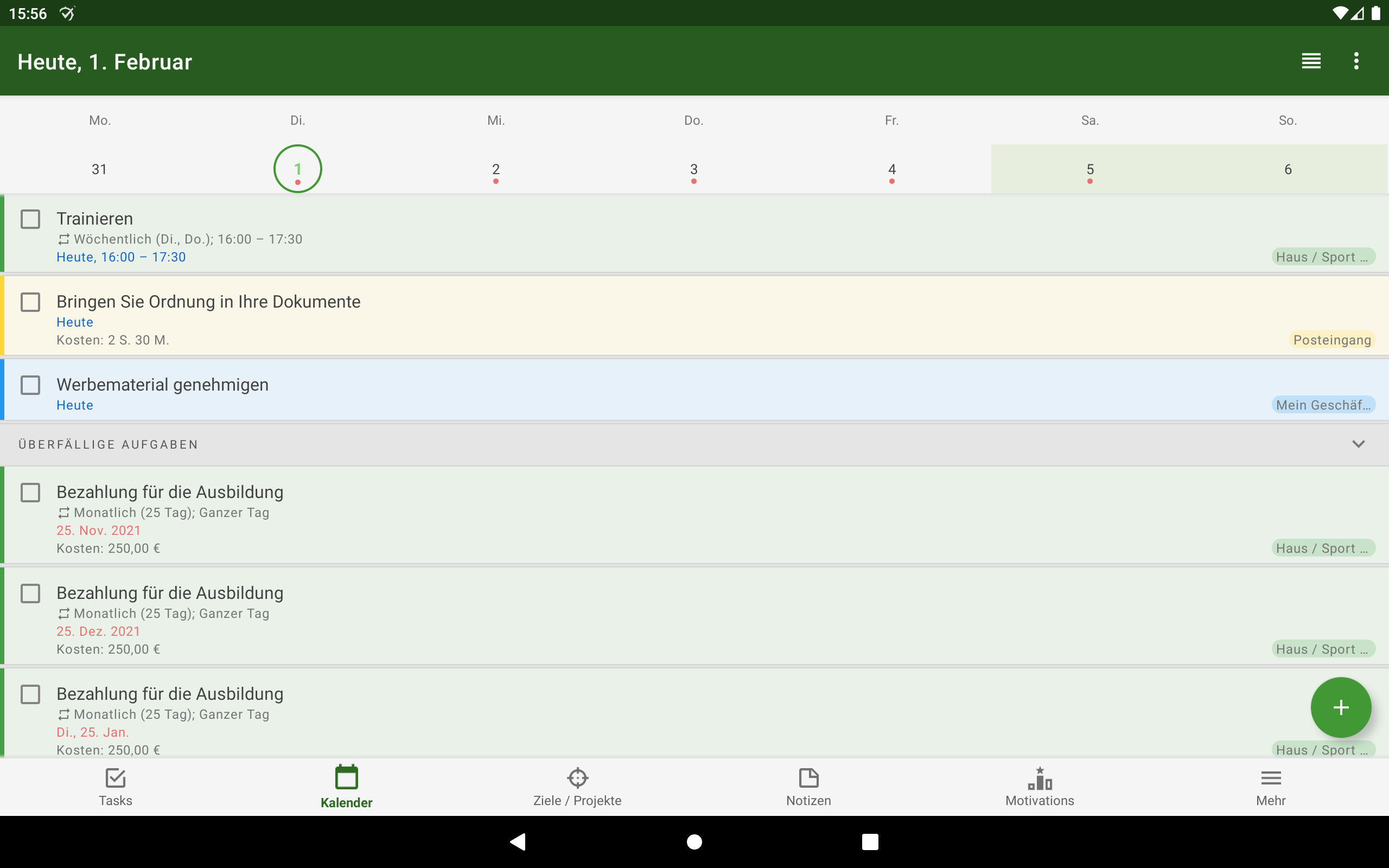Select Saturday 5 in the week strip
Screen dimensions: 1389x868
[1090, 169]
